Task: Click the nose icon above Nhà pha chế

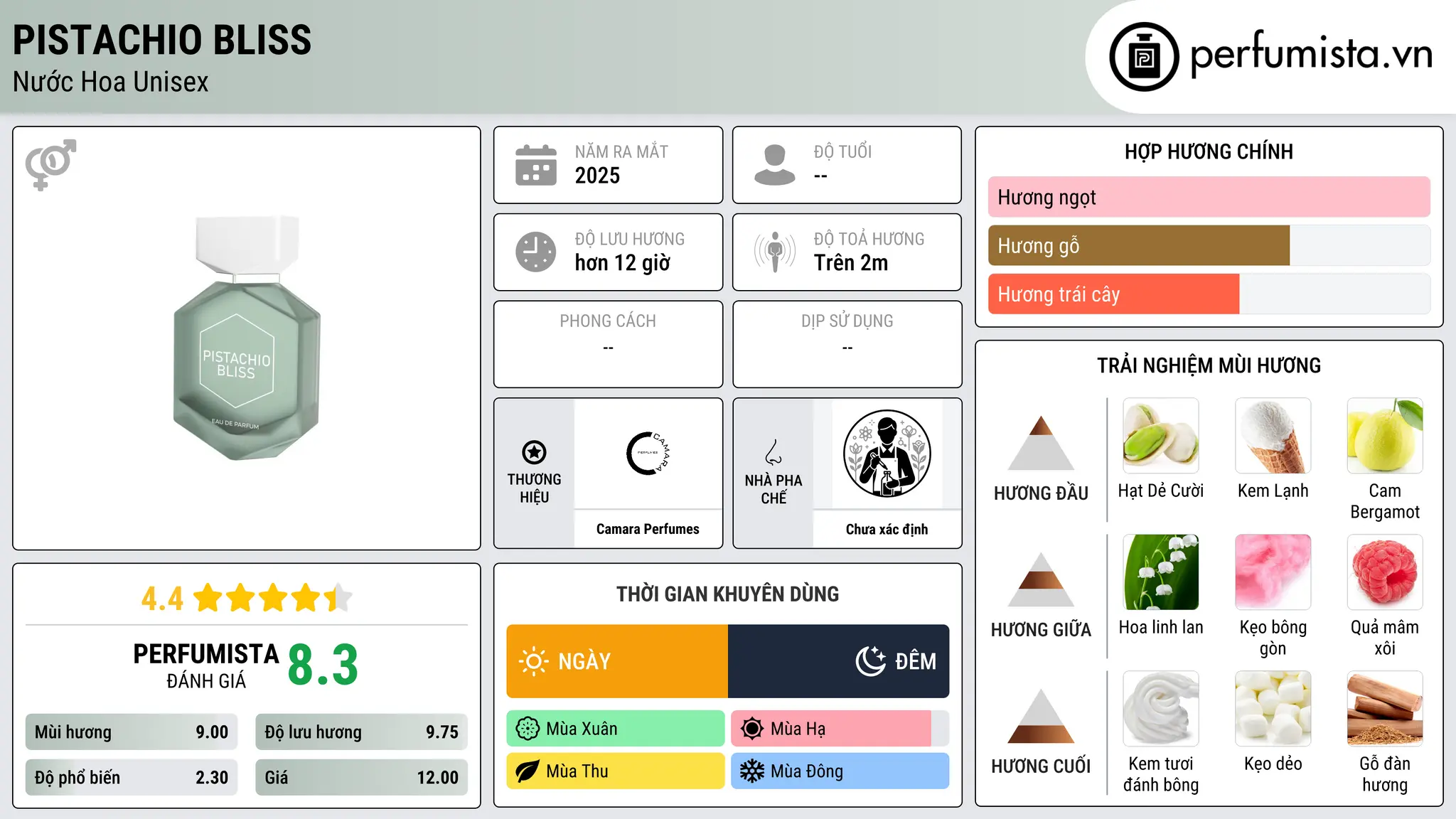Action: point(773,452)
